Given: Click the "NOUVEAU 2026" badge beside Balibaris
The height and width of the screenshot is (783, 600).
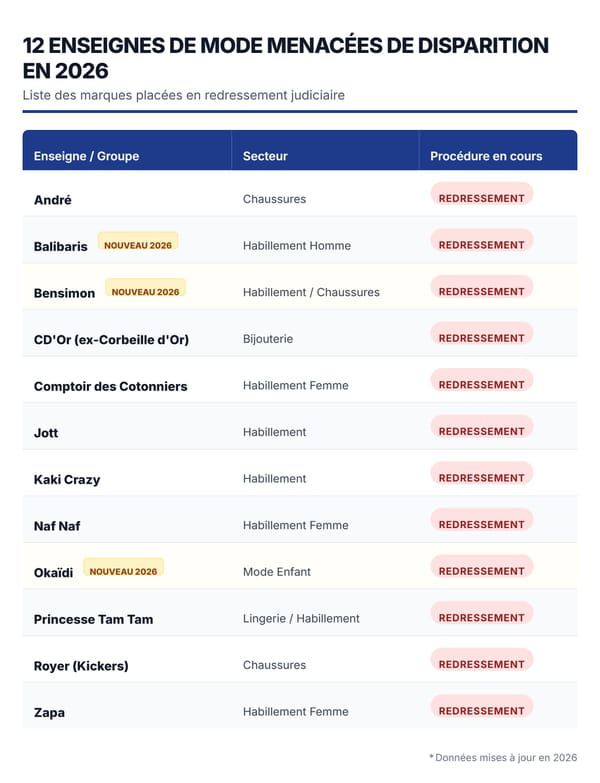Looking at the screenshot, I should point(138,245).
